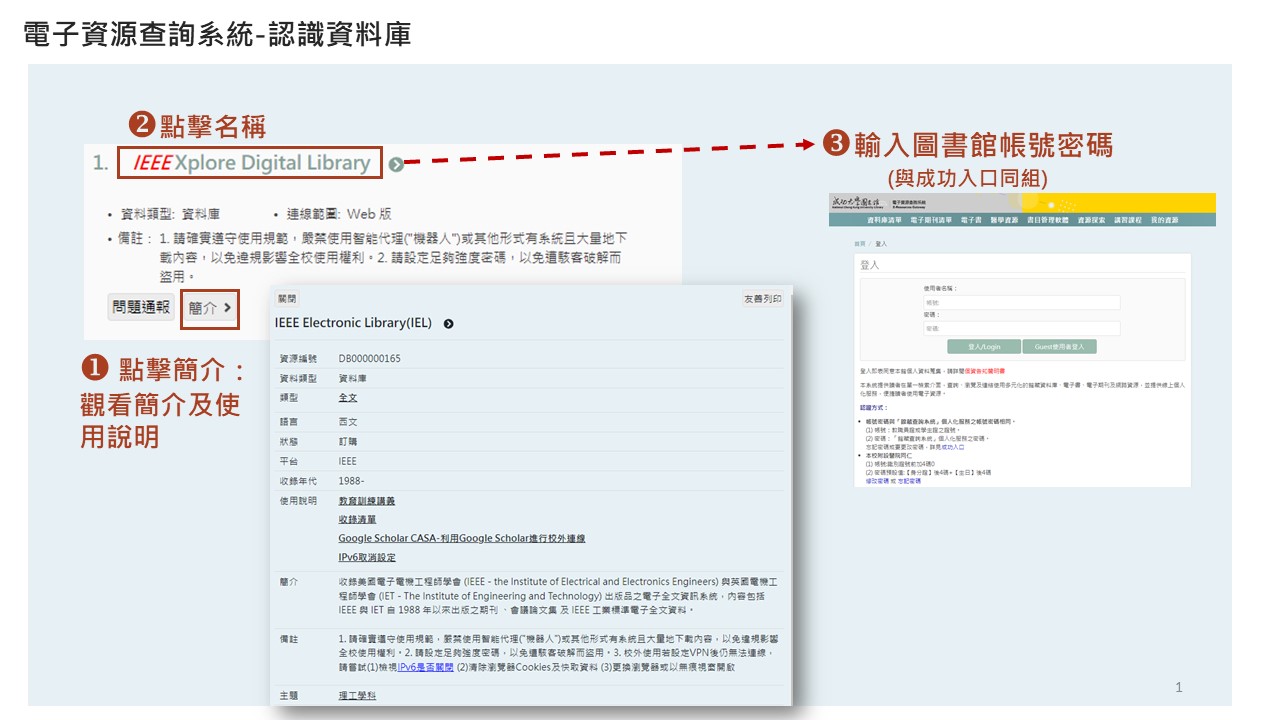
Task: Click the 首頁 breadcrumb link
Action: point(859,244)
